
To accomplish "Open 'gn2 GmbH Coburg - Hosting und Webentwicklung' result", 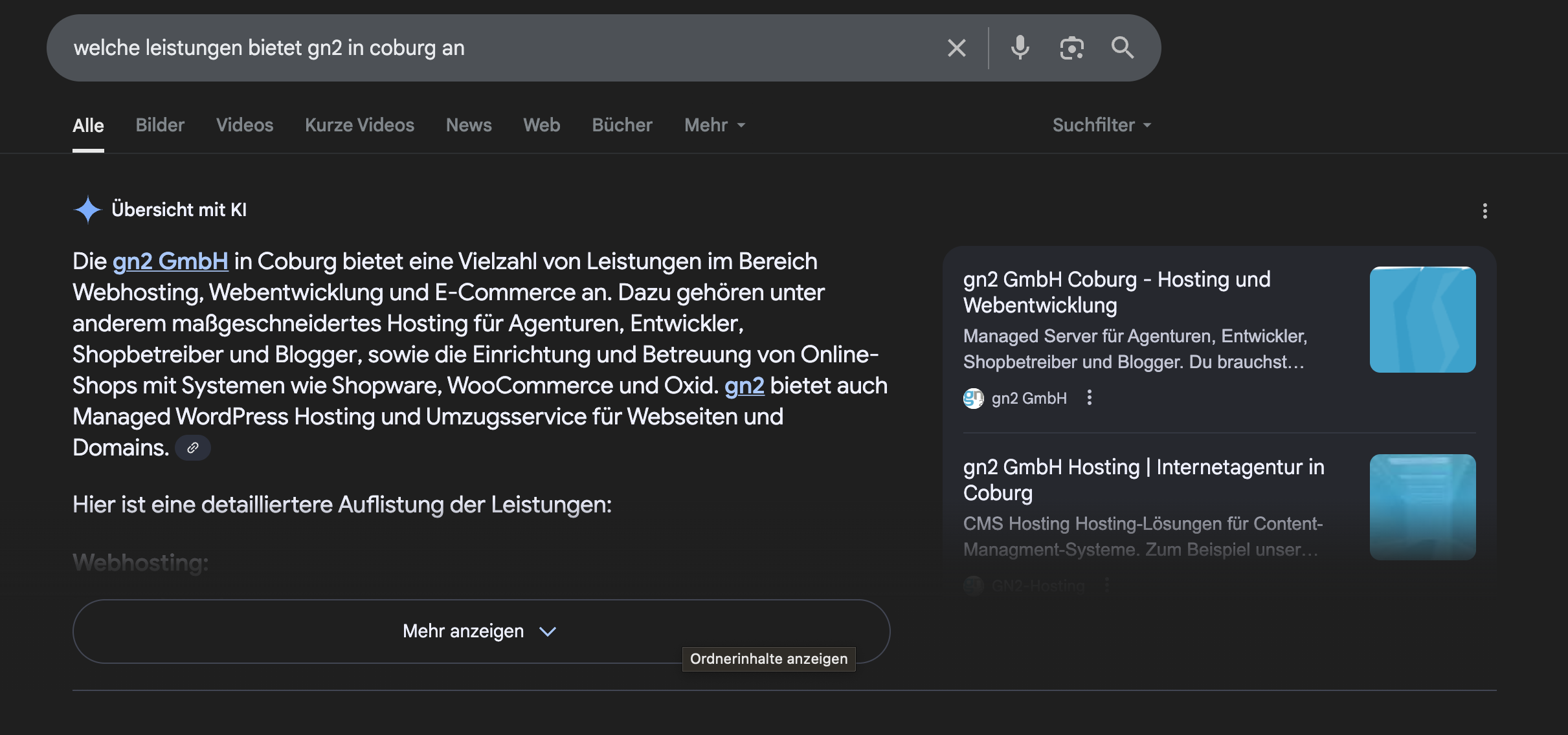I will point(1117,292).
